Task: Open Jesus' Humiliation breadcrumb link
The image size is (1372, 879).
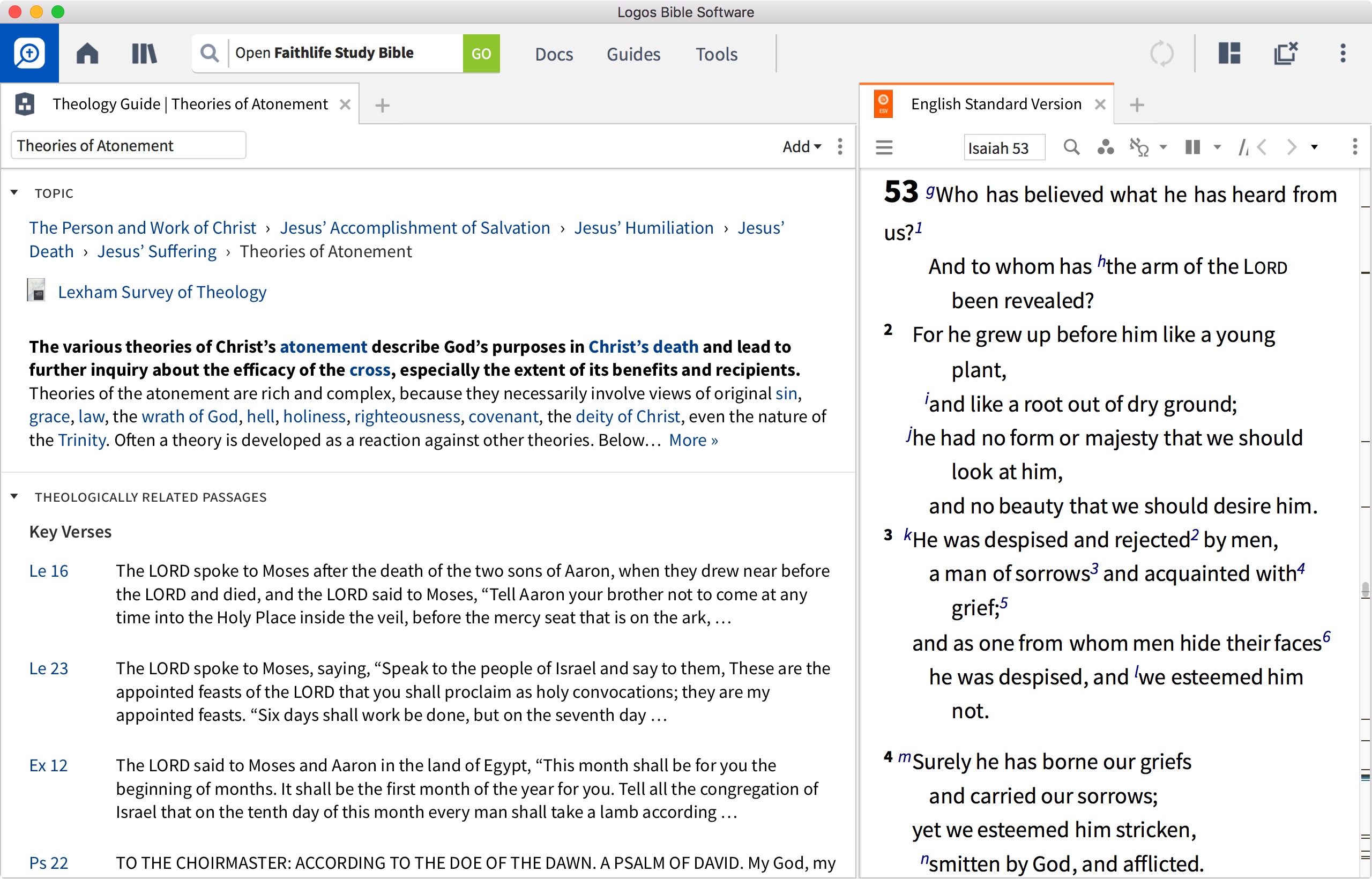Action: pos(644,228)
